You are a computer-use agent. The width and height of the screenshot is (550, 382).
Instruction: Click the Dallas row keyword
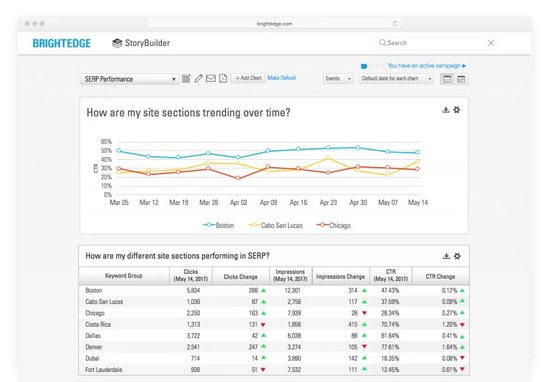tap(93, 336)
